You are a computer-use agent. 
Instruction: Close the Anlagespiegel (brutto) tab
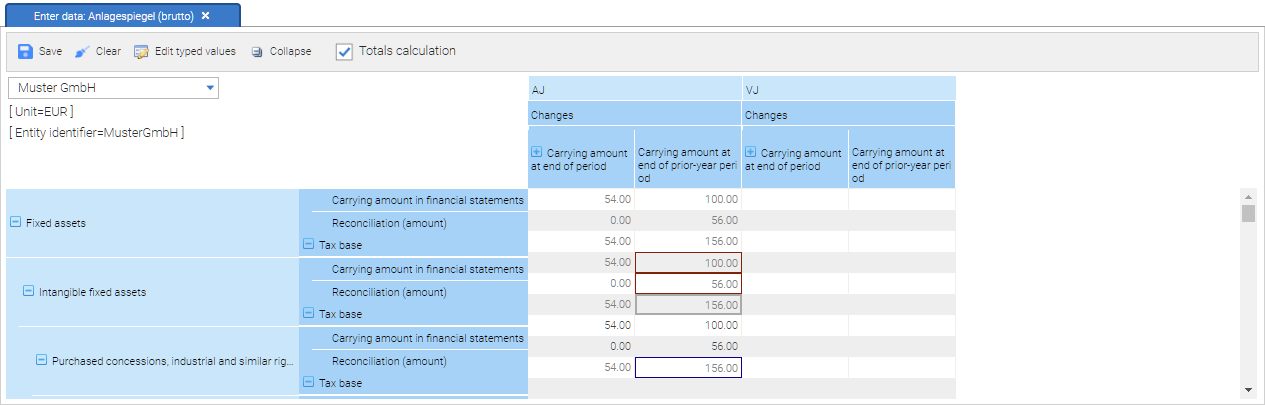205,16
